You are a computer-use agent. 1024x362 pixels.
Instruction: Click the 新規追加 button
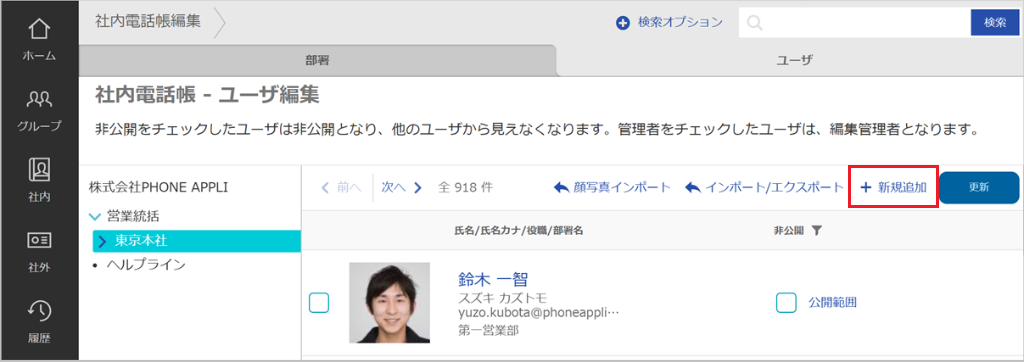pos(893,188)
